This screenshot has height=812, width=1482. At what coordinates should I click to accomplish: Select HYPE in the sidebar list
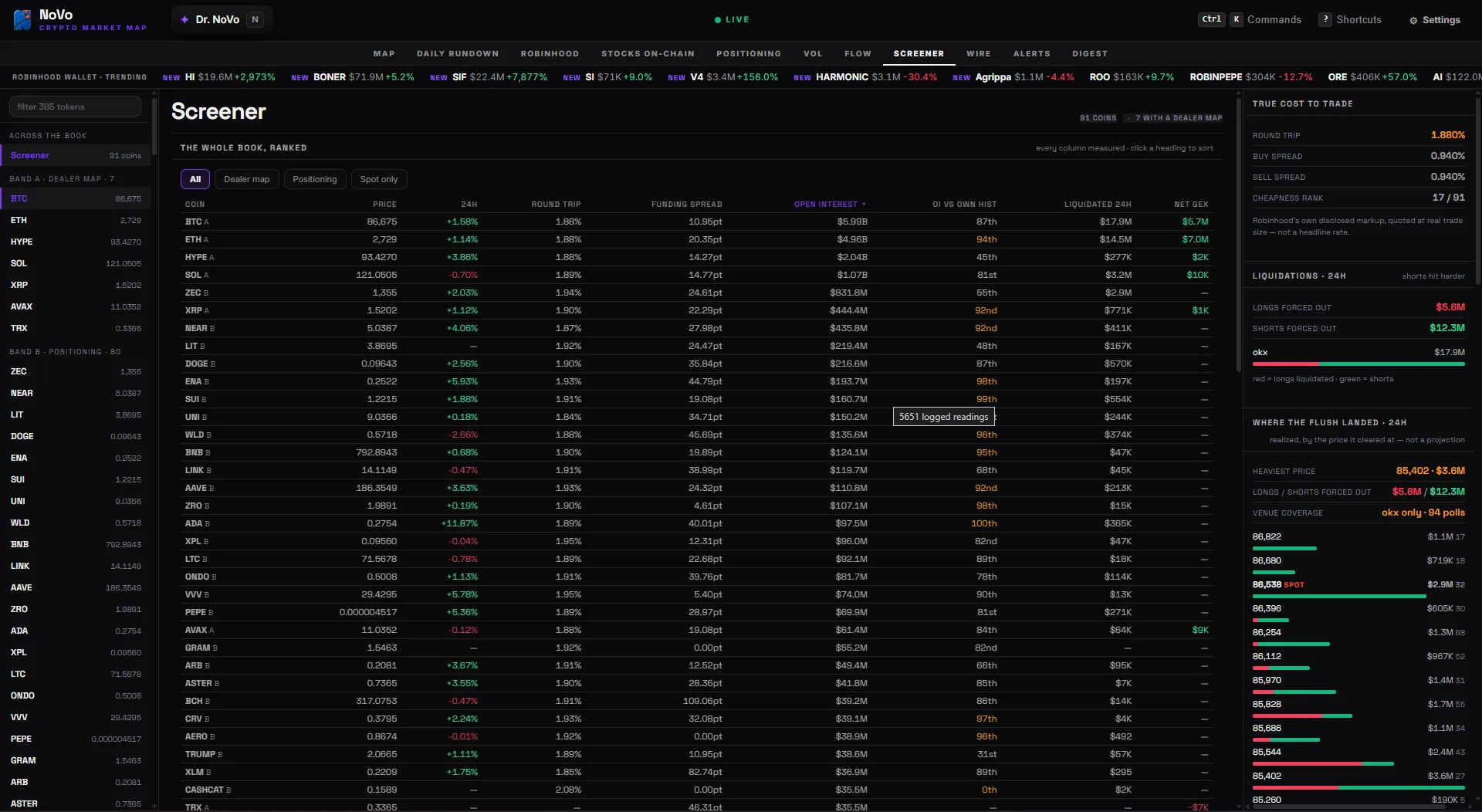tap(76, 242)
